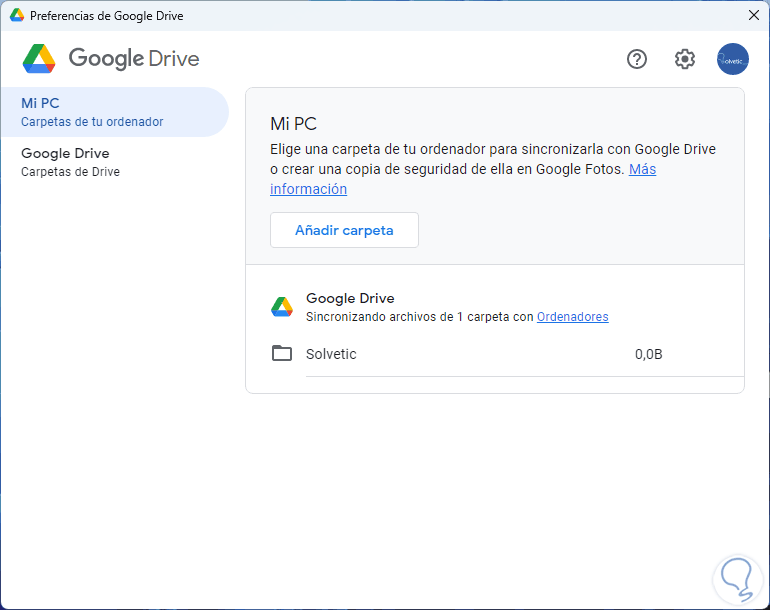The width and height of the screenshot is (770, 610).
Task: Click the Google Drive logo in header
Action: [39, 58]
